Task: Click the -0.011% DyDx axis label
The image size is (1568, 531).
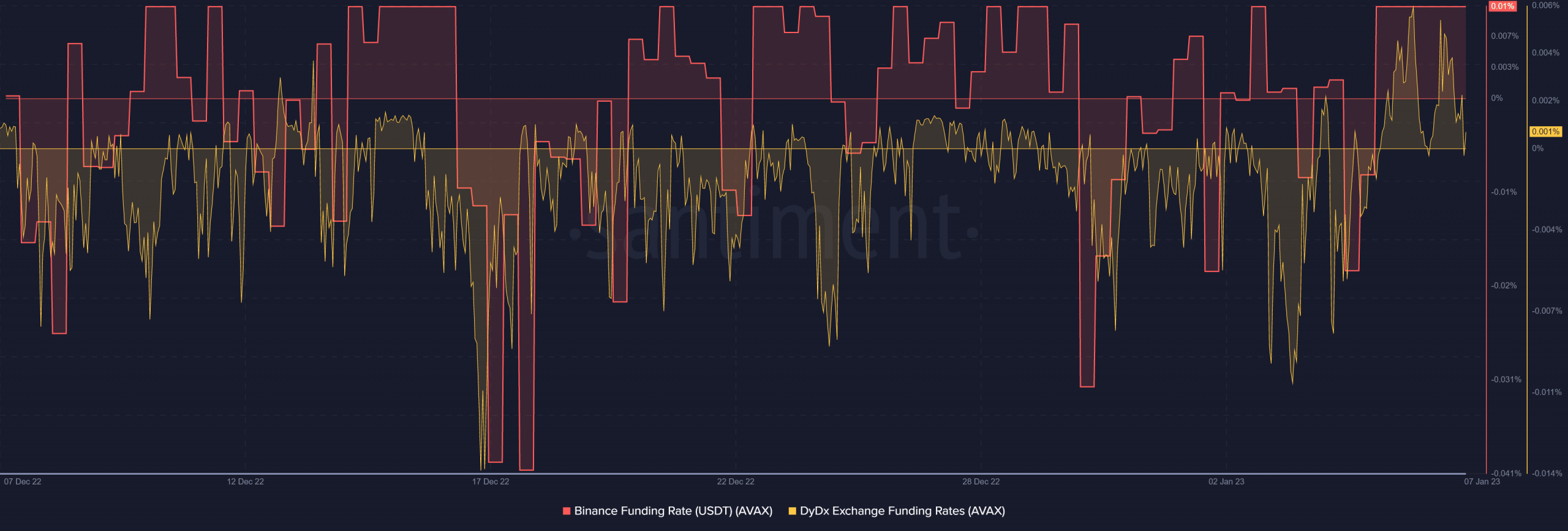Action: point(1547,393)
